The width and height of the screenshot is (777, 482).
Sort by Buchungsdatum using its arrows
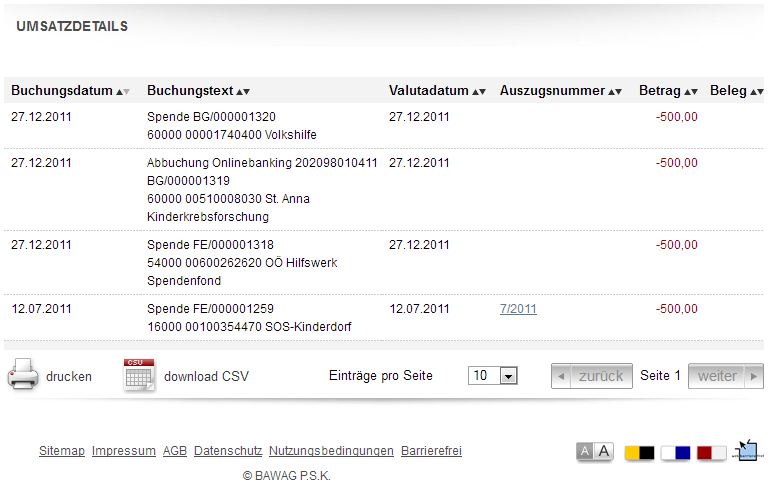123,92
